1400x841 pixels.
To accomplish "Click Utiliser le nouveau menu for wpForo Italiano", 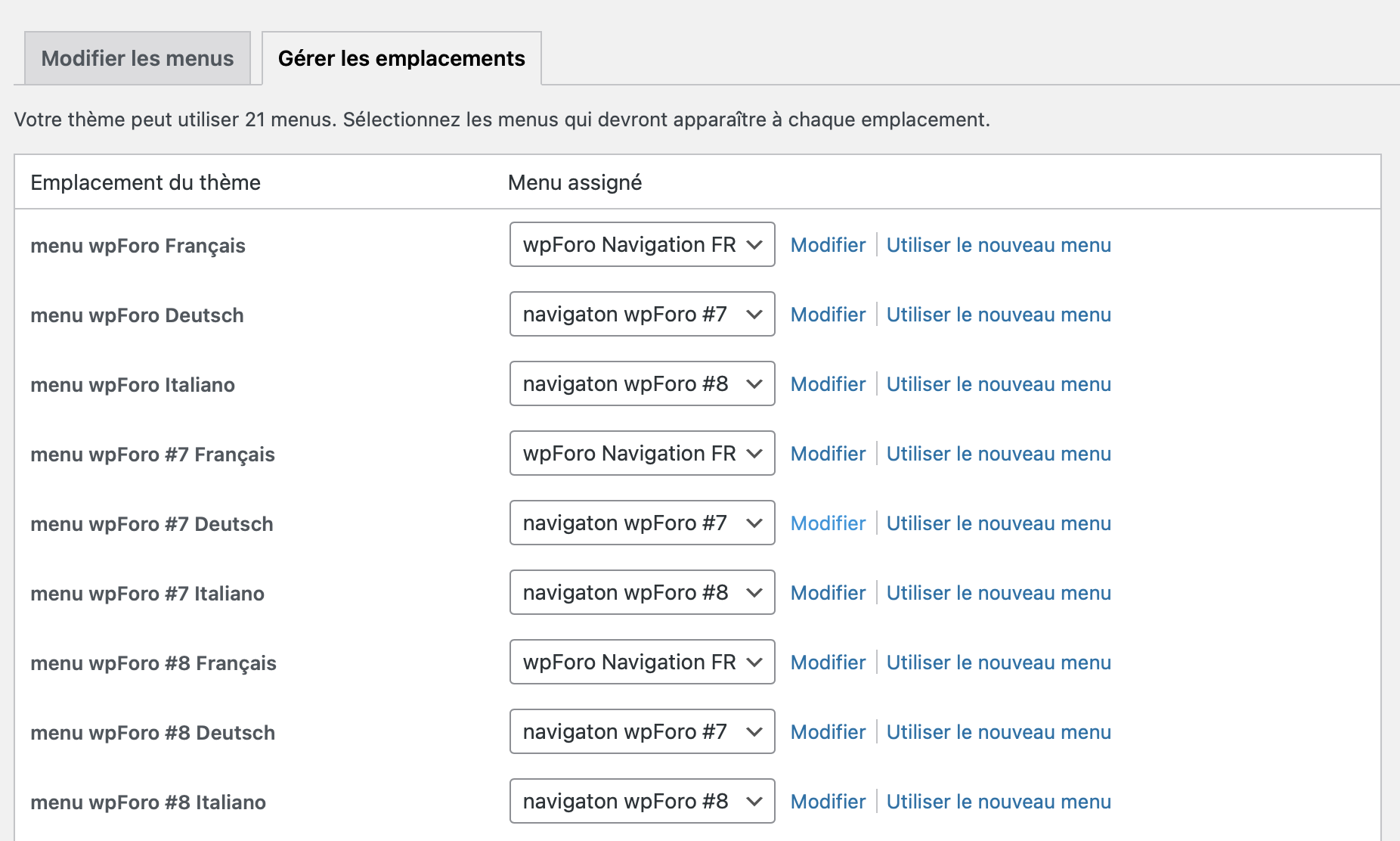I will 998,384.
